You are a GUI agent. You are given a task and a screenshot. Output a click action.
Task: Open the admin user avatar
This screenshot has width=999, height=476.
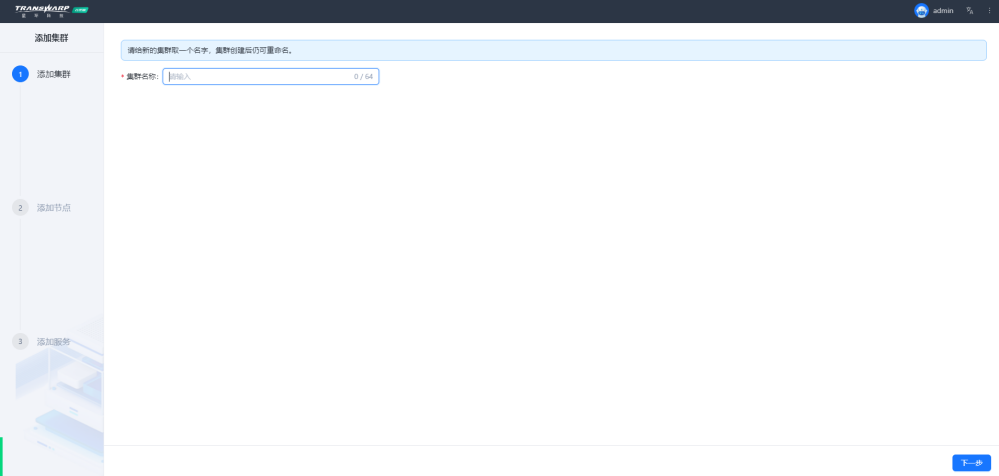[x=921, y=10]
